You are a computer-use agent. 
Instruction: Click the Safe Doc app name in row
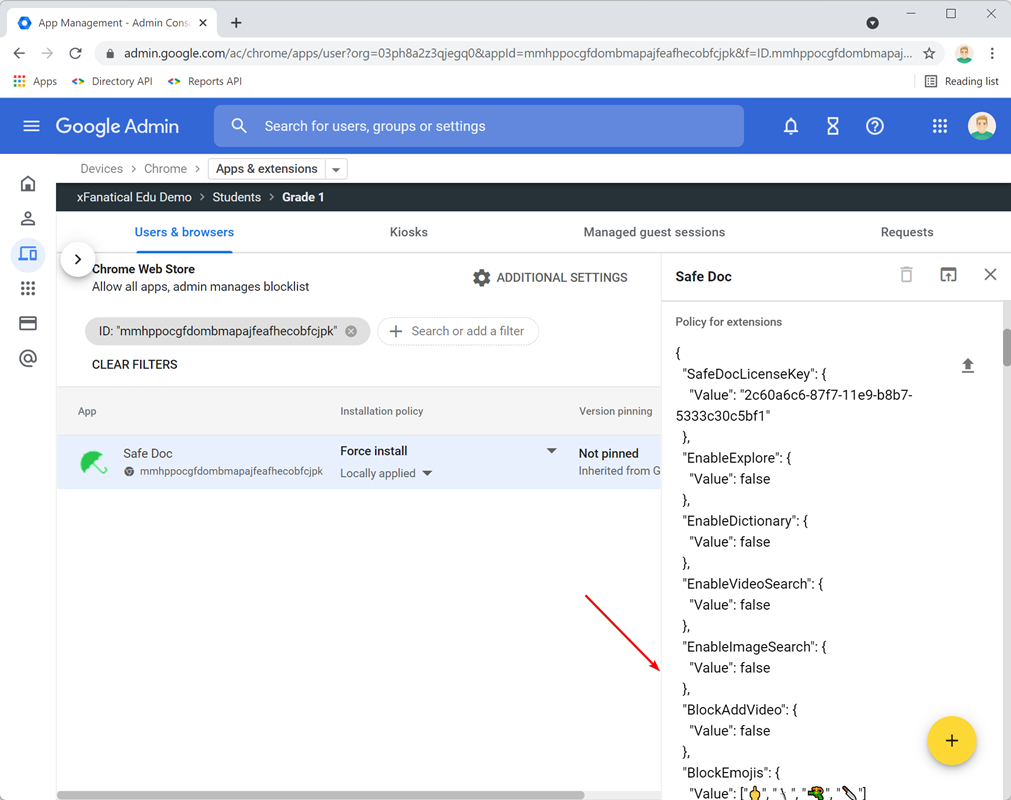tap(148, 453)
